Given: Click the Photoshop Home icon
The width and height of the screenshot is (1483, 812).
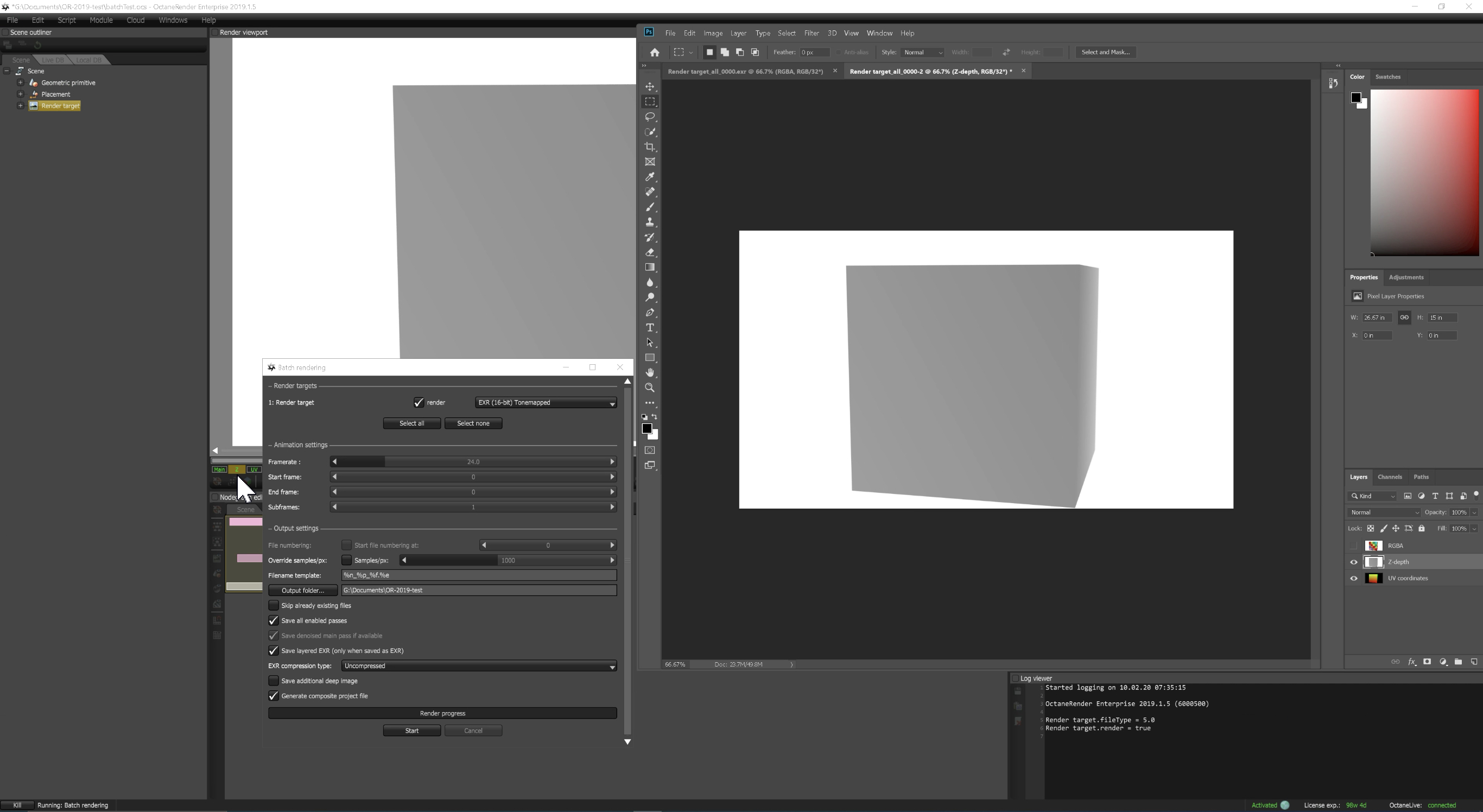Looking at the screenshot, I should coord(655,52).
